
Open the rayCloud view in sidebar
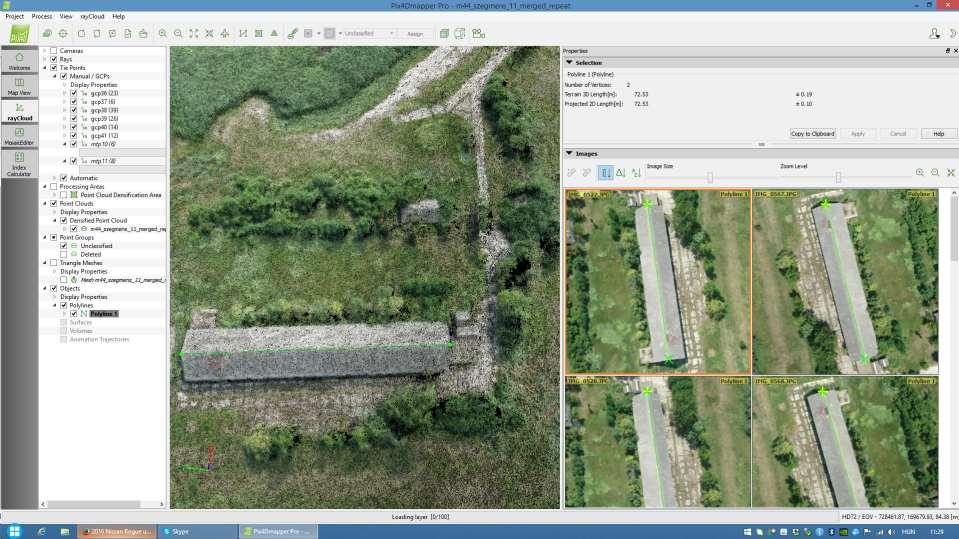19,111
